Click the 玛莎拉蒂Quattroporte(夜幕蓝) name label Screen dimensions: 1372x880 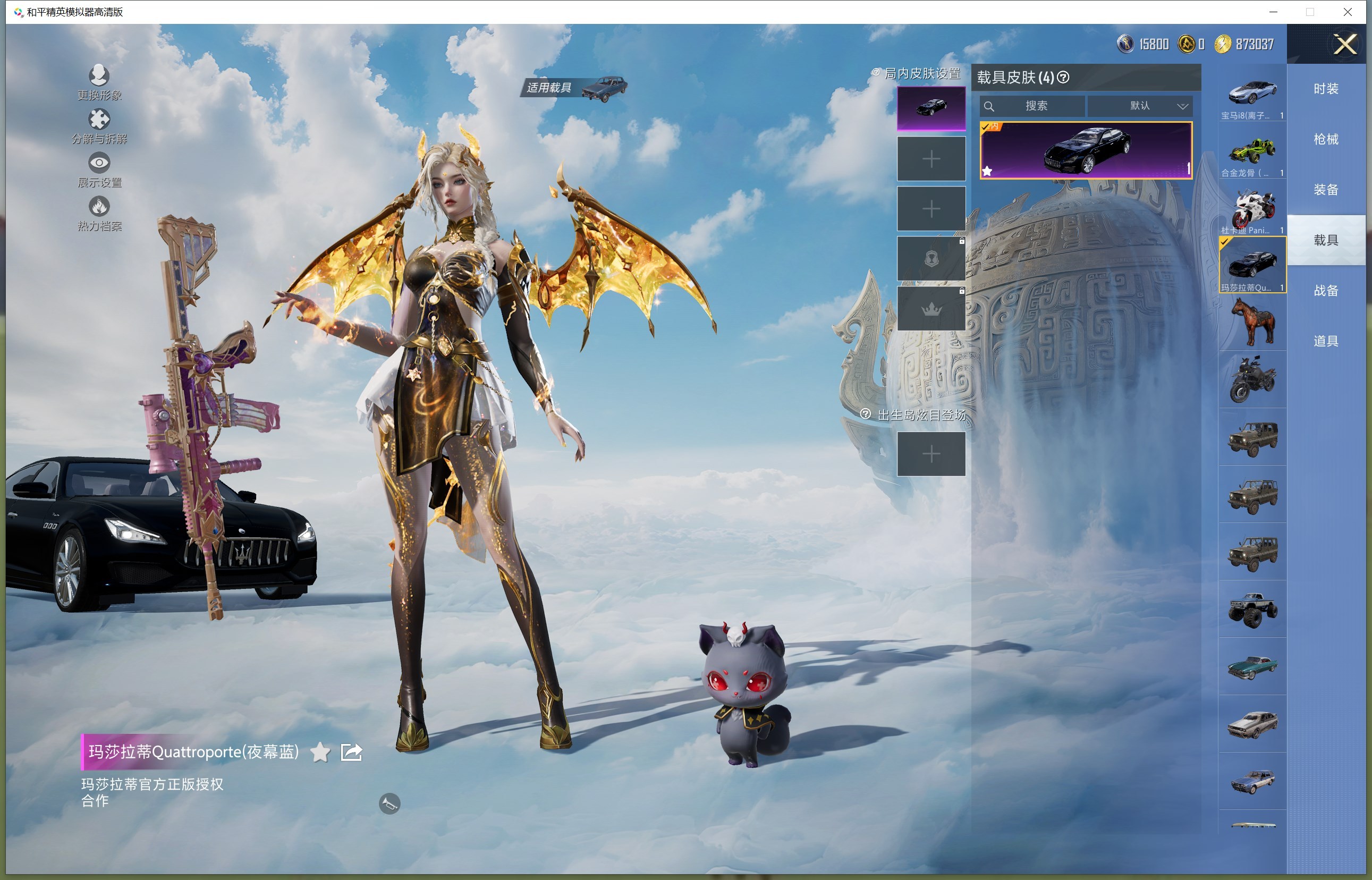click(193, 751)
